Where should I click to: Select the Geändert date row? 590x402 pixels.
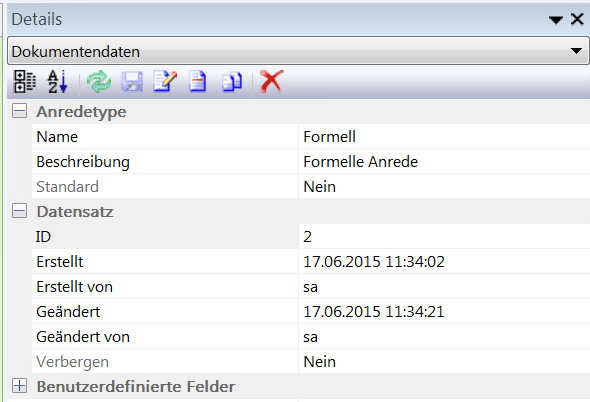click(311, 311)
